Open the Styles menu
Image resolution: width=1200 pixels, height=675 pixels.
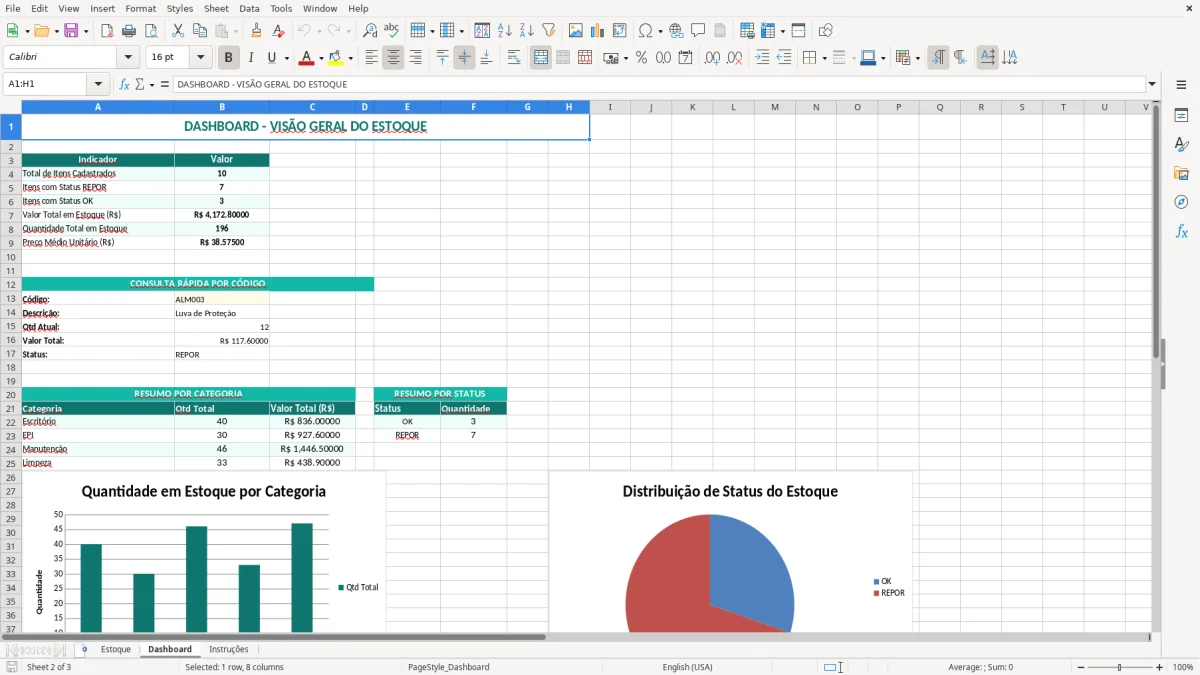[x=180, y=8]
